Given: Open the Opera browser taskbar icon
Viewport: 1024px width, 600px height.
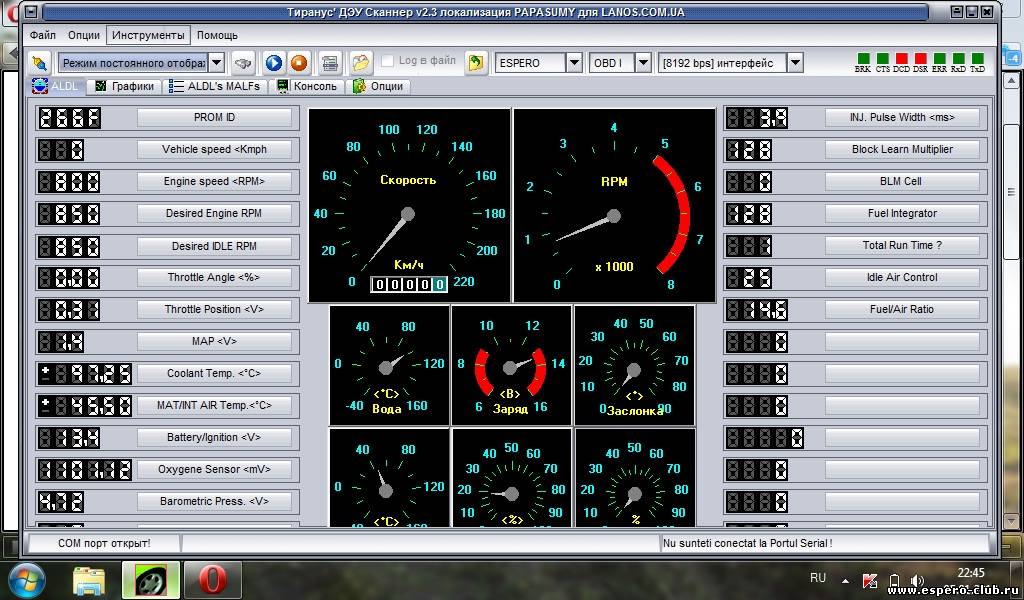Looking at the screenshot, I should pyautogui.click(x=212, y=580).
